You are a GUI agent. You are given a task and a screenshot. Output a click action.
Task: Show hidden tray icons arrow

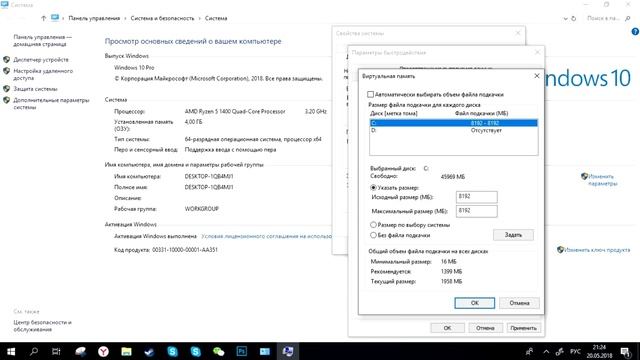[x=546, y=352]
